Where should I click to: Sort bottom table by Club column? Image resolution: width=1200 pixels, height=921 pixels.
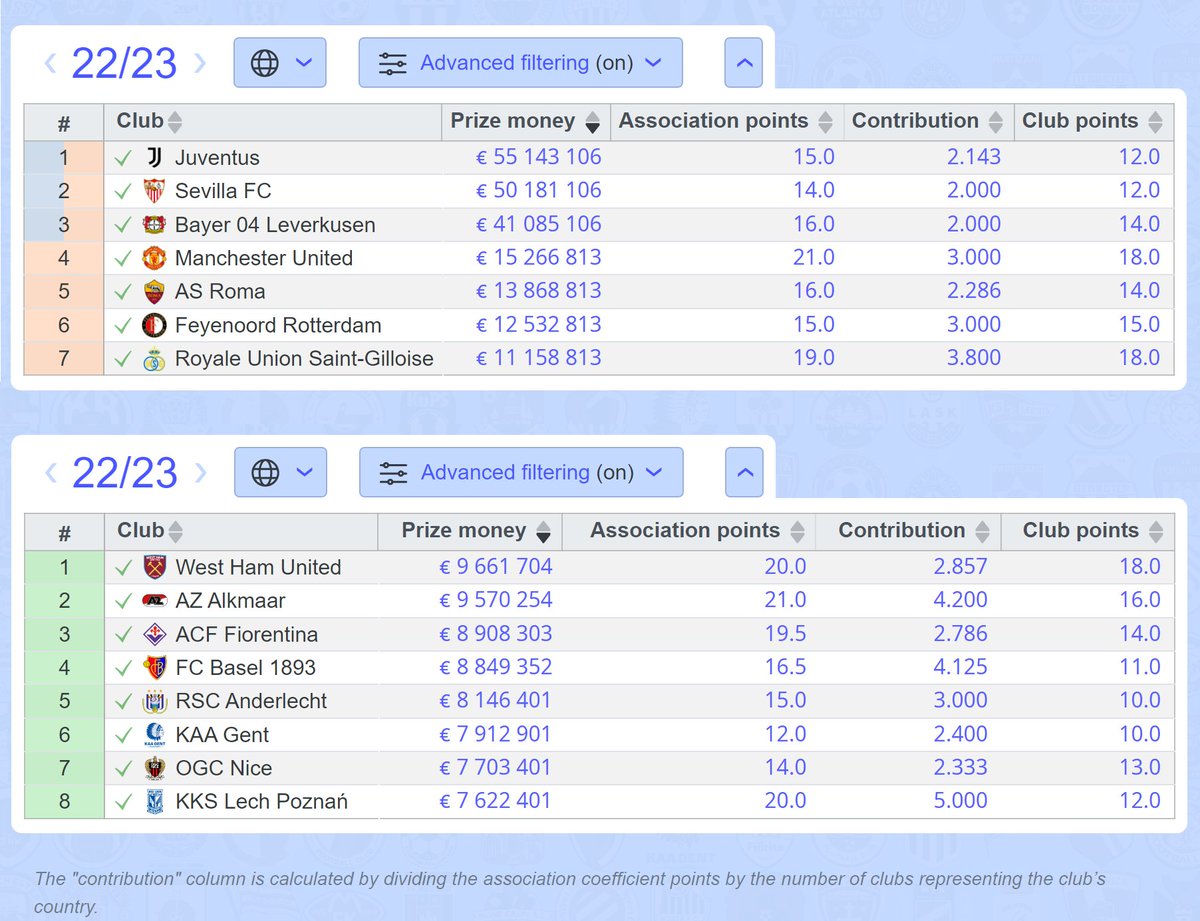(175, 531)
